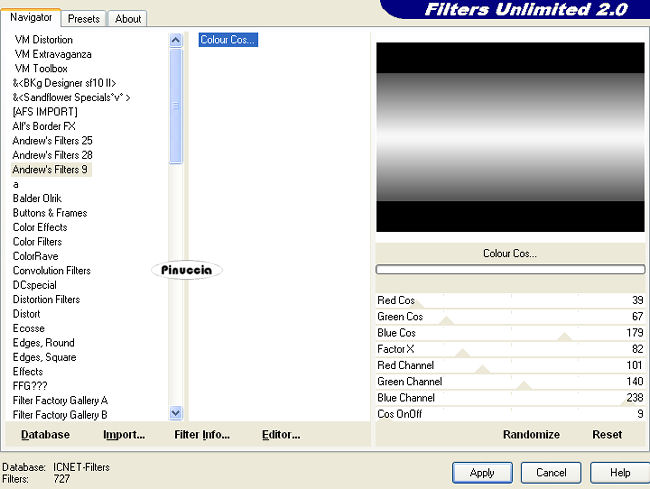Select the VM Extravaganza category
Image resolution: width=650 pixels, height=489 pixels.
53,54
